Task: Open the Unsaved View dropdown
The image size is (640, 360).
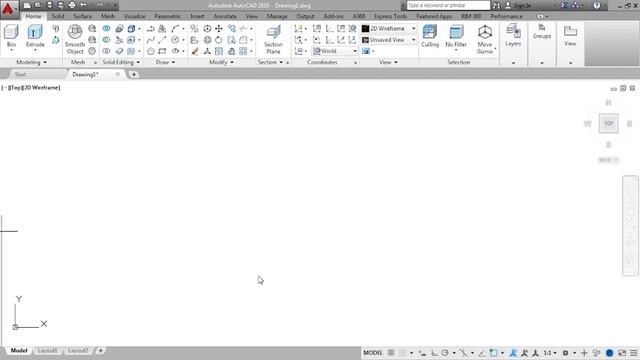Action: [389, 40]
